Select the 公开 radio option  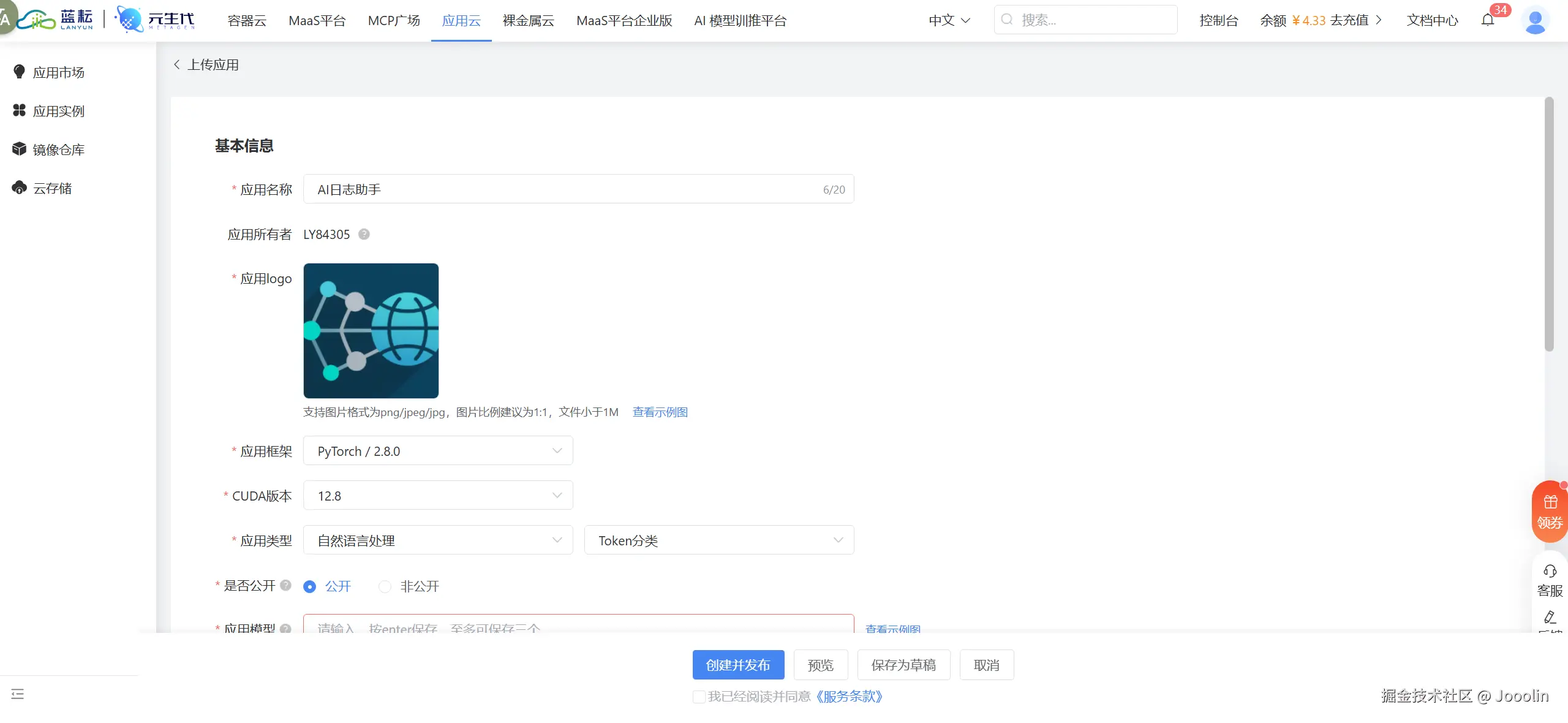tap(310, 586)
